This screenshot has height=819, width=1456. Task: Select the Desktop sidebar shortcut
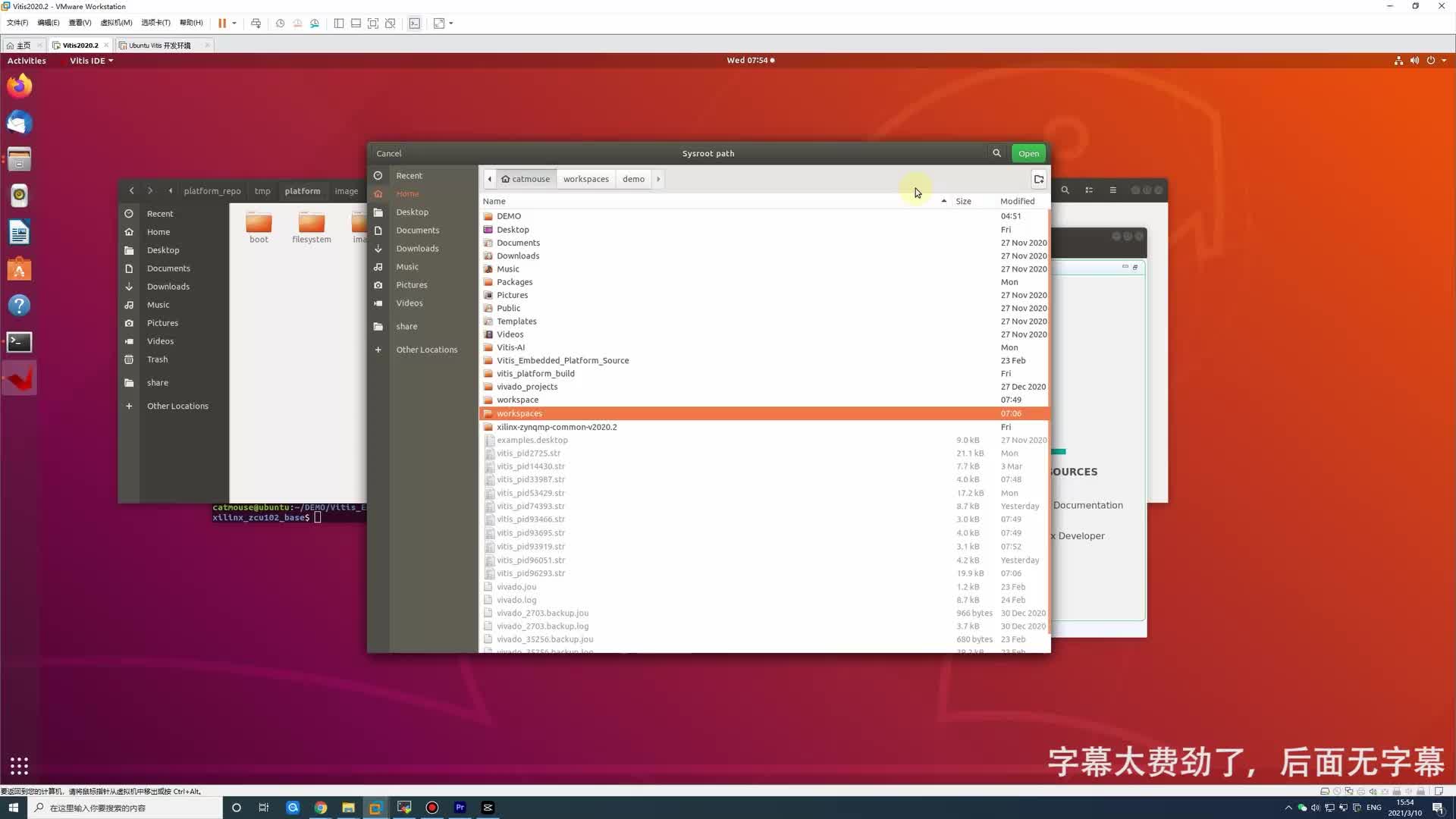412,211
